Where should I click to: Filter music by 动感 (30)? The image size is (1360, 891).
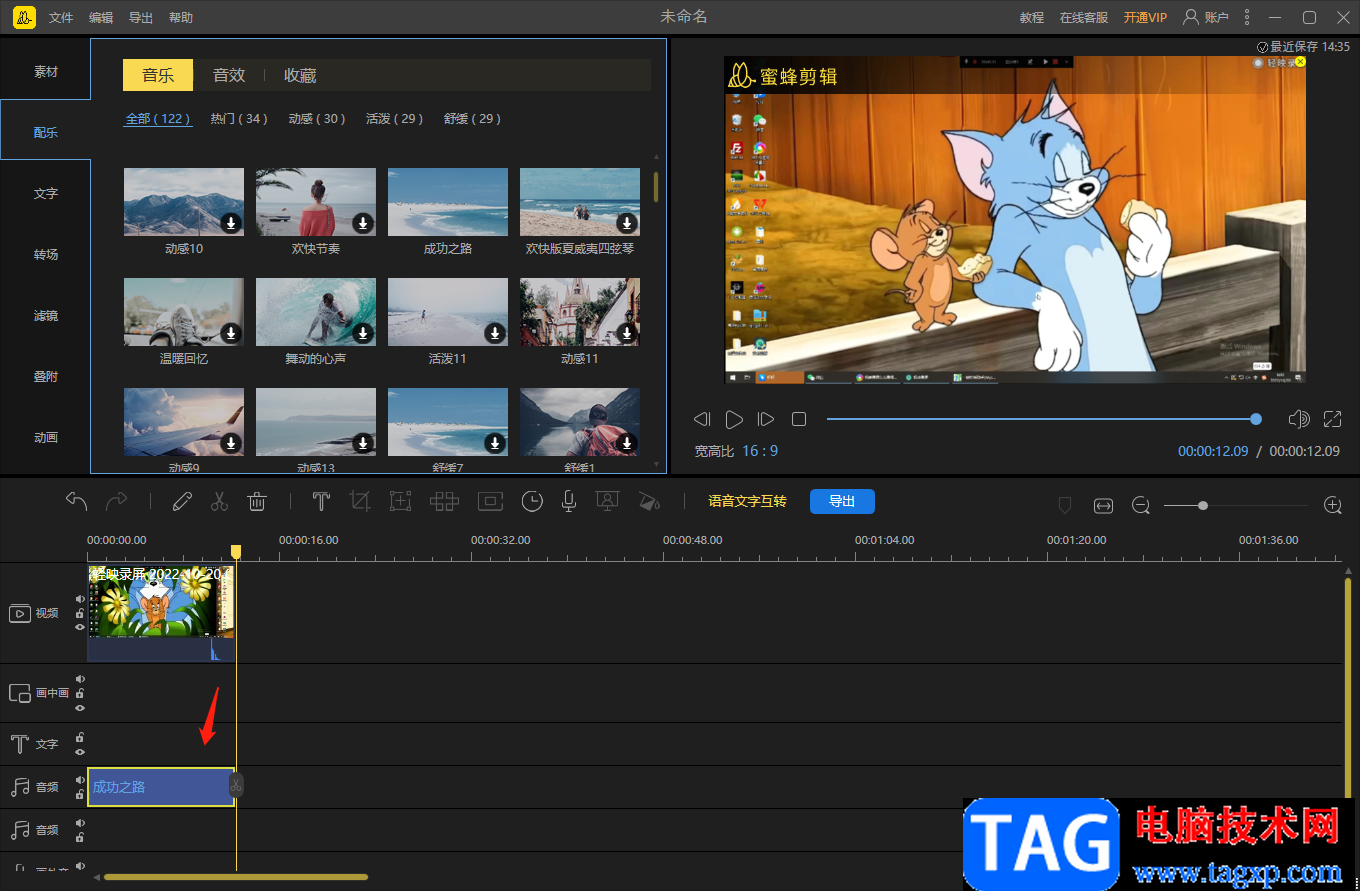[317, 118]
